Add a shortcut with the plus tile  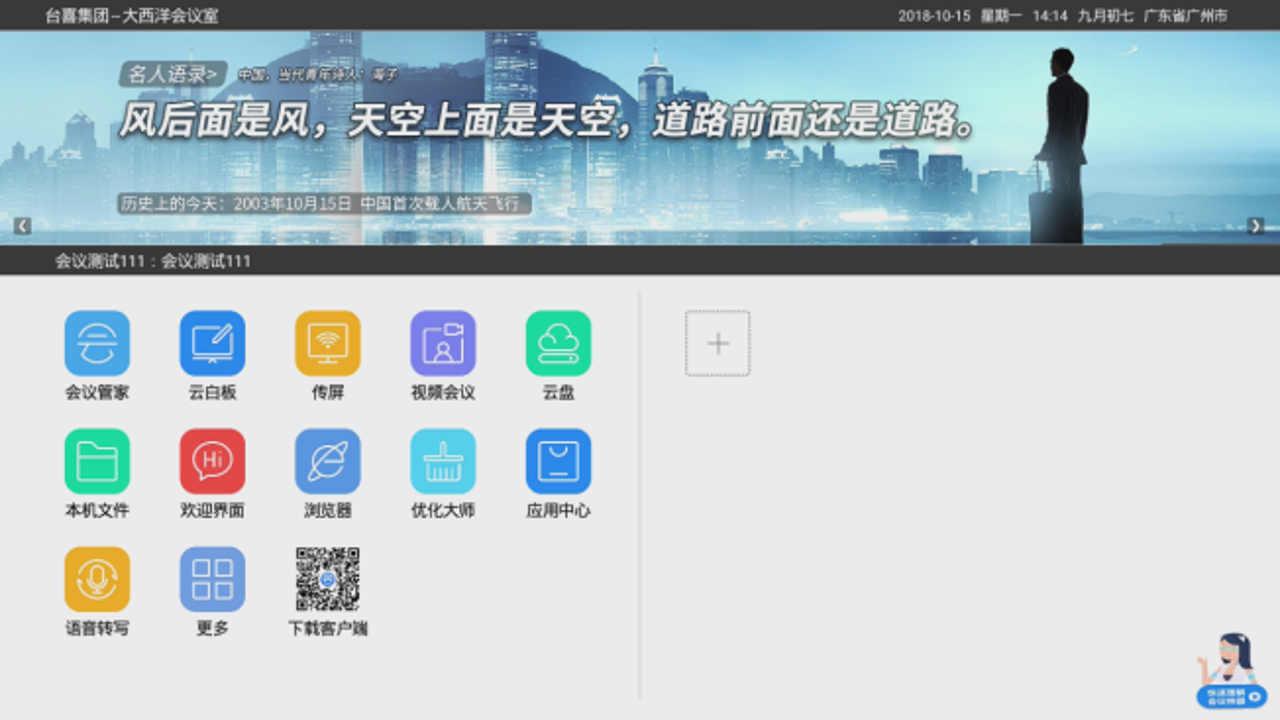click(718, 343)
